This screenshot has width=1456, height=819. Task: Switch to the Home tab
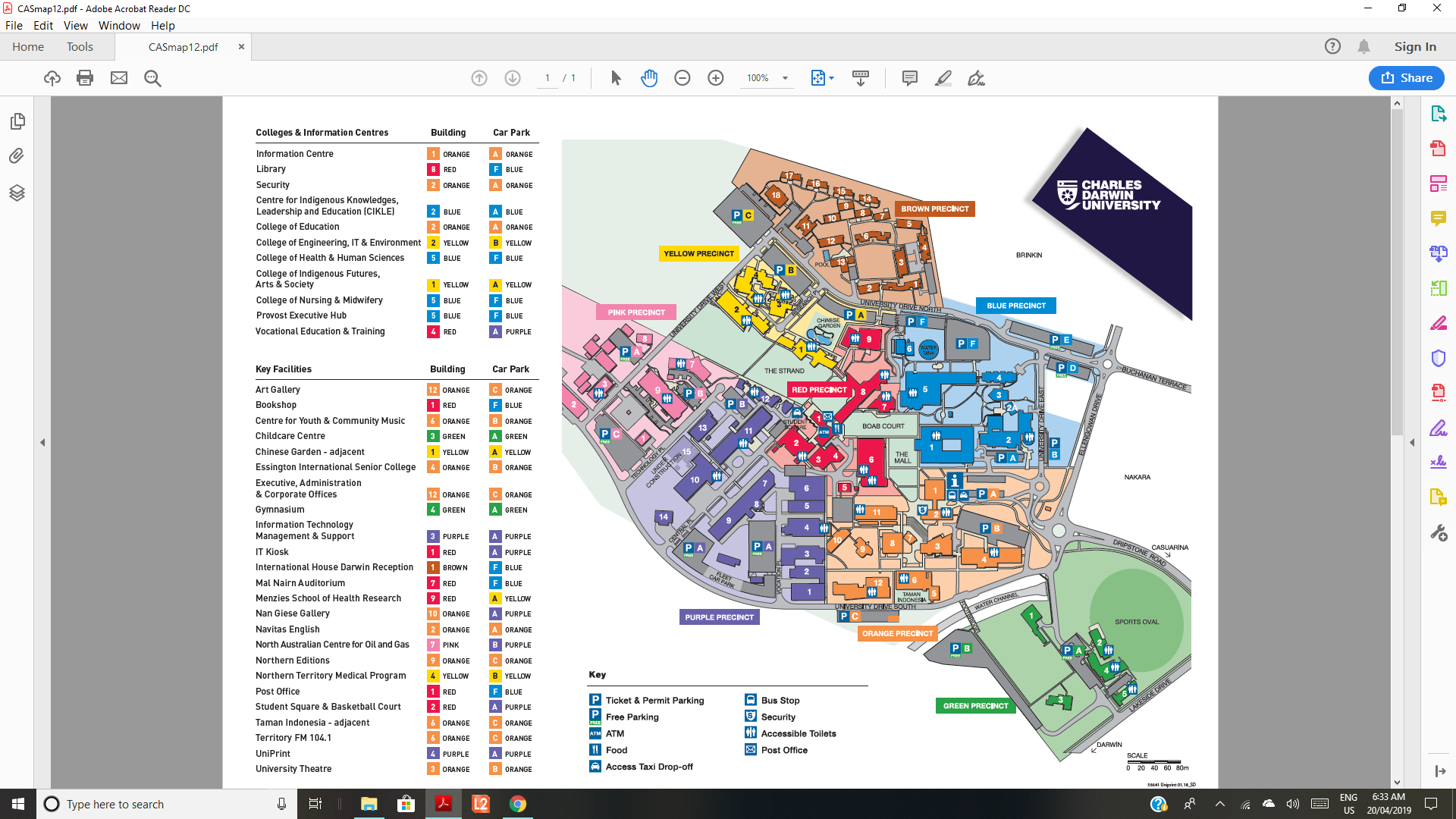tap(28, 47)
